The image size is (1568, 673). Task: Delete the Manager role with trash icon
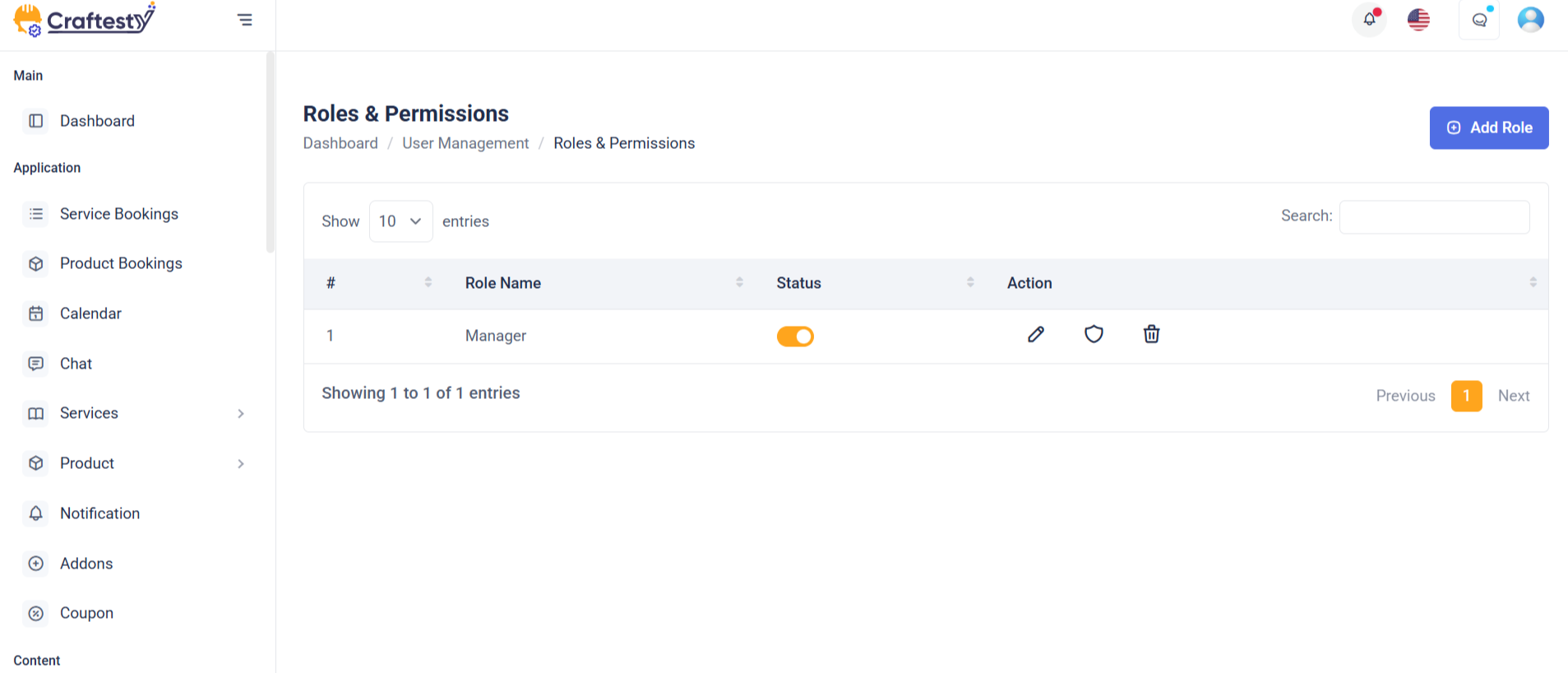coord(1152,334)
